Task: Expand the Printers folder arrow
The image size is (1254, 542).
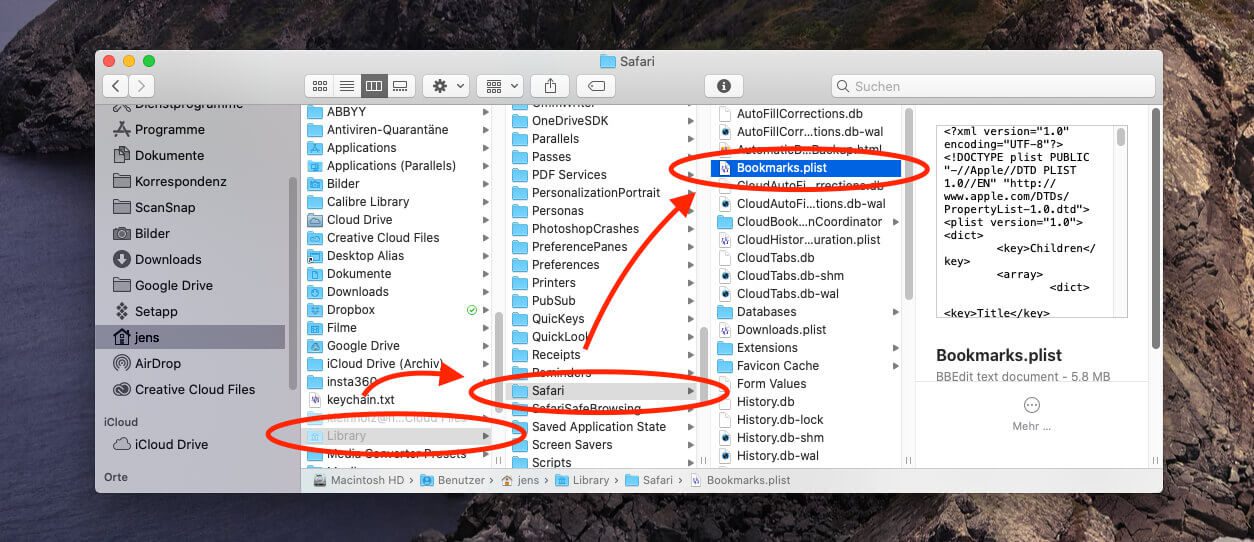Action: pyautogui.click(x=691, y=283)
